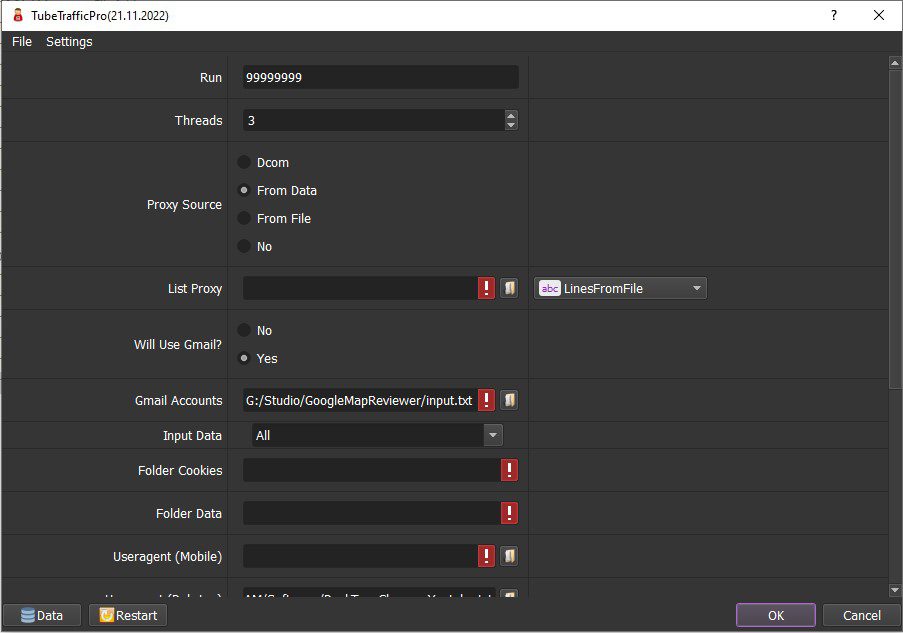Click the Gmail Accounts red warning icon
The width and height of the screenshot is (903, 633).
(486, 400)
